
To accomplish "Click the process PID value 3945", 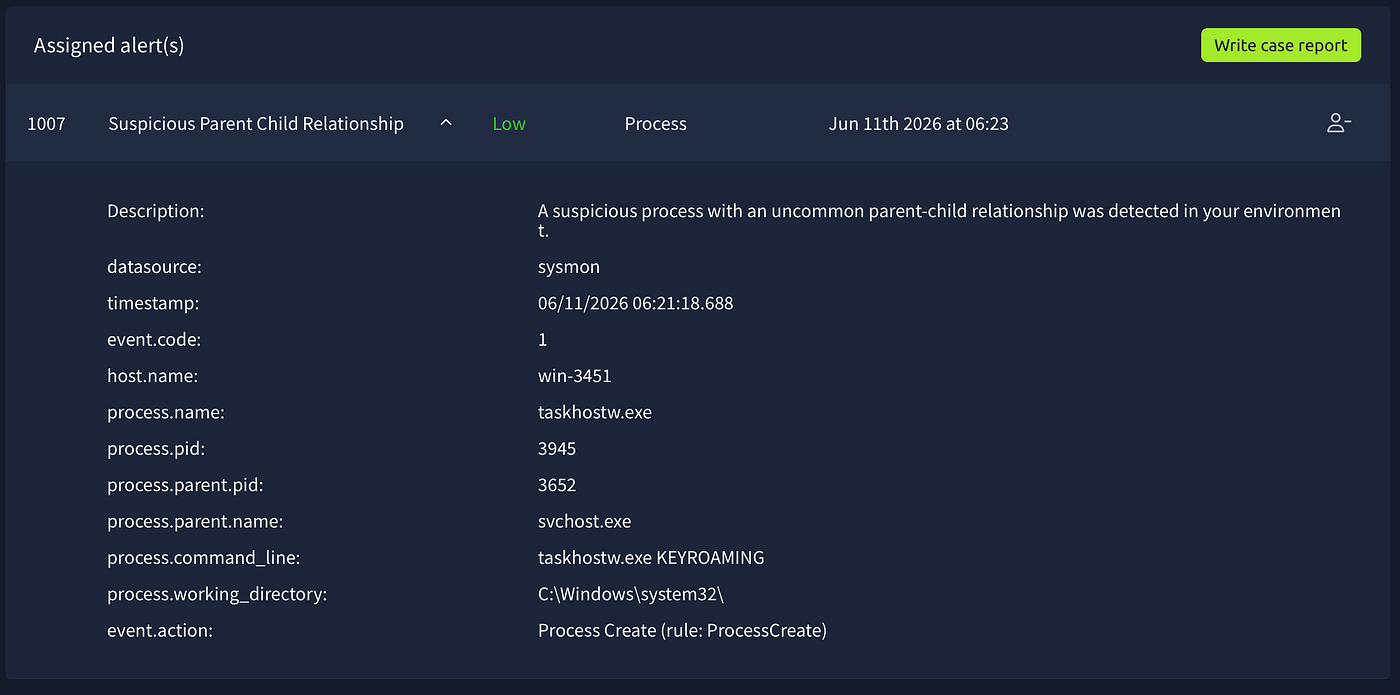I will tap(557, 449).
